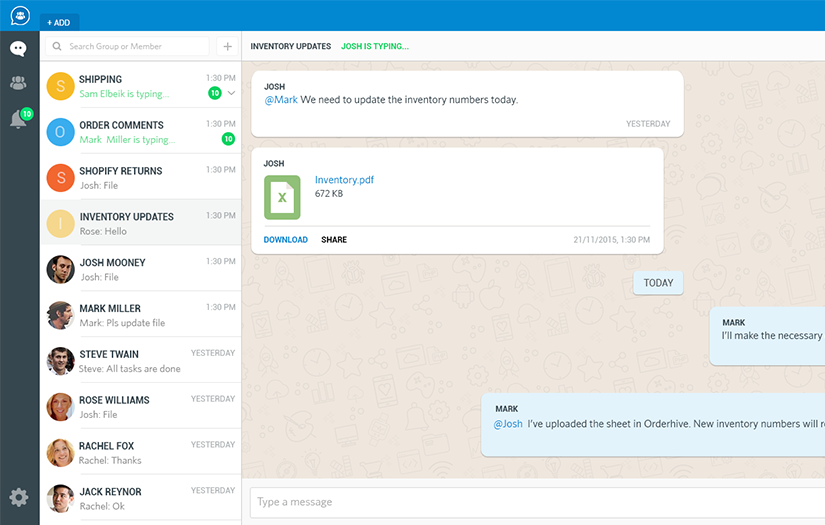The image size is (825, 525).
Task: Select the Shopify Returns conversation
Action: tap(140, 178)
